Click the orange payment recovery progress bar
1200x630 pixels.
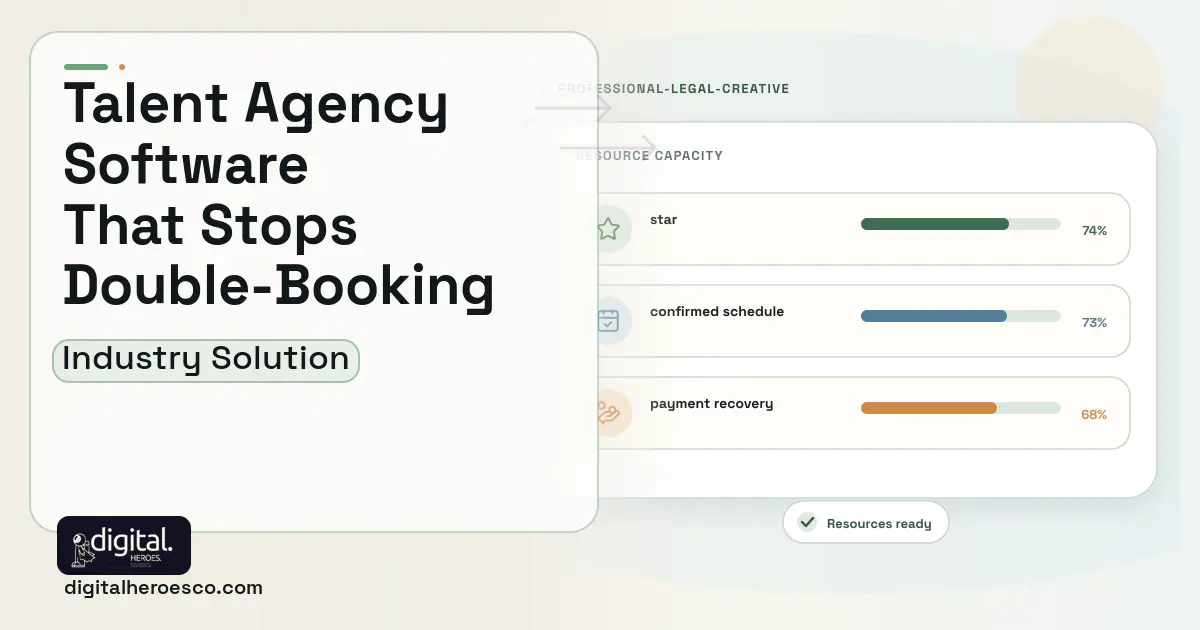(960, 408)
